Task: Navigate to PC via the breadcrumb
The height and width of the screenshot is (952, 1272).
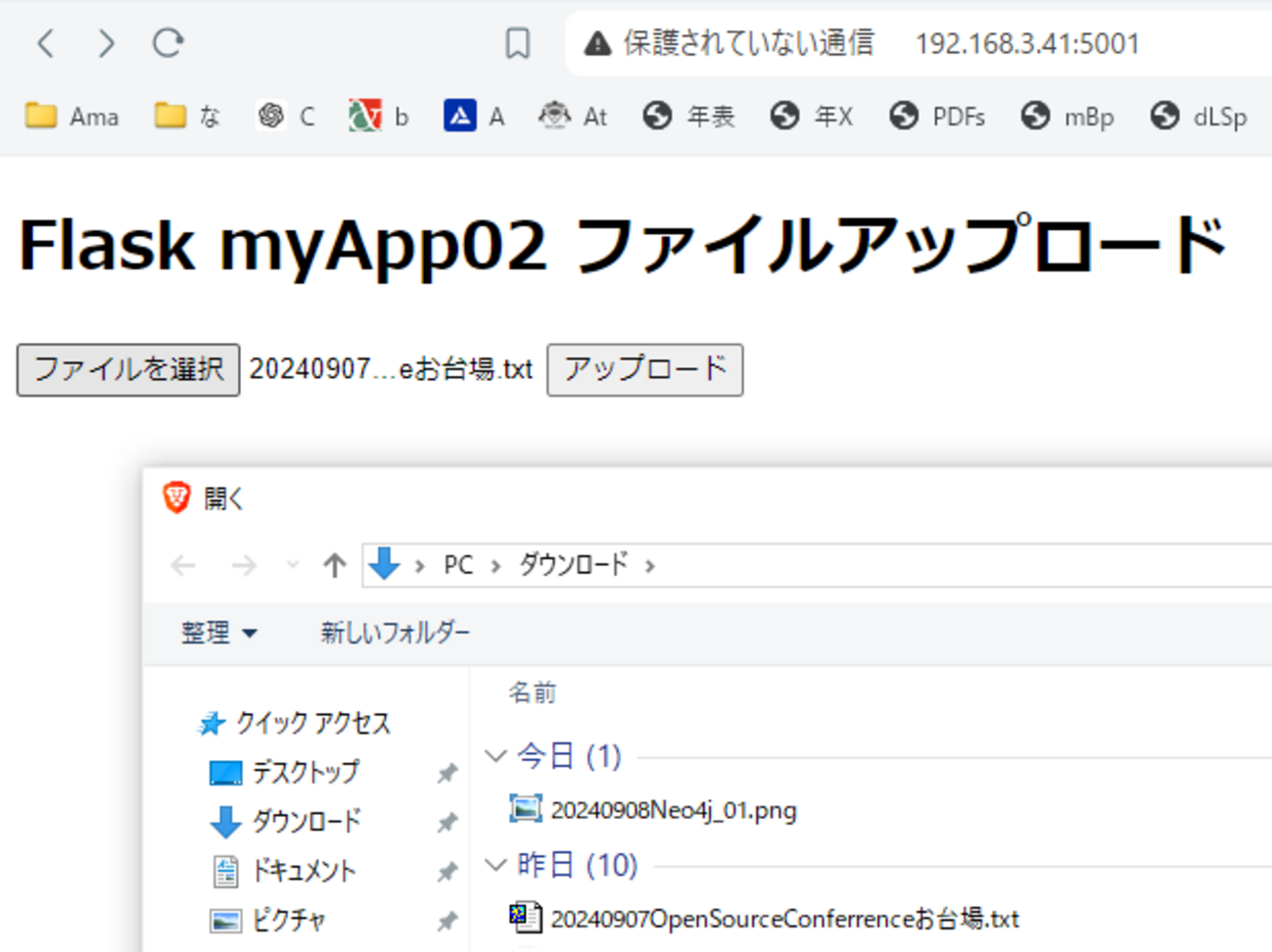Action: pyautogui.click(x=456, y=564)
